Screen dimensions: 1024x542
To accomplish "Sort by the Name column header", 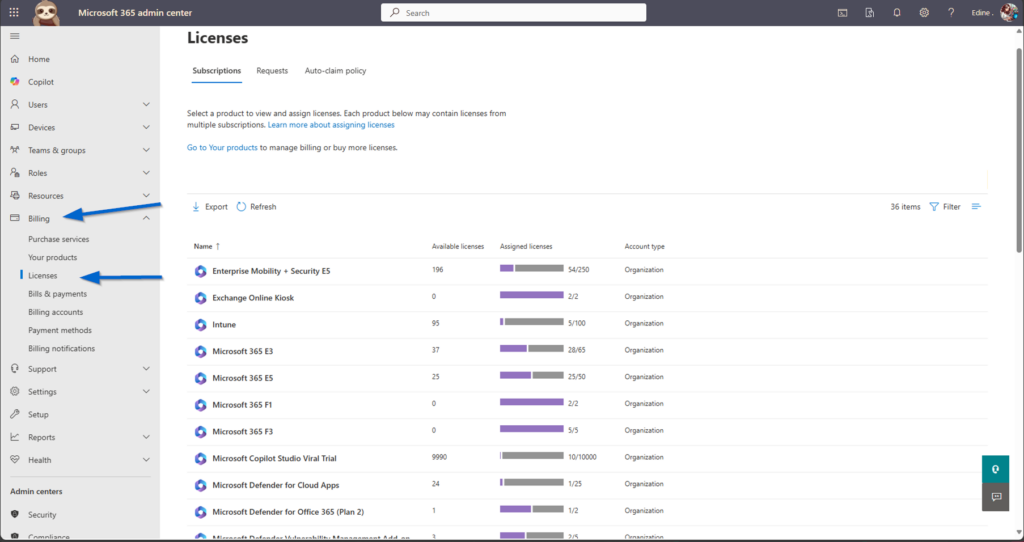I will click(x=206, y=246).
